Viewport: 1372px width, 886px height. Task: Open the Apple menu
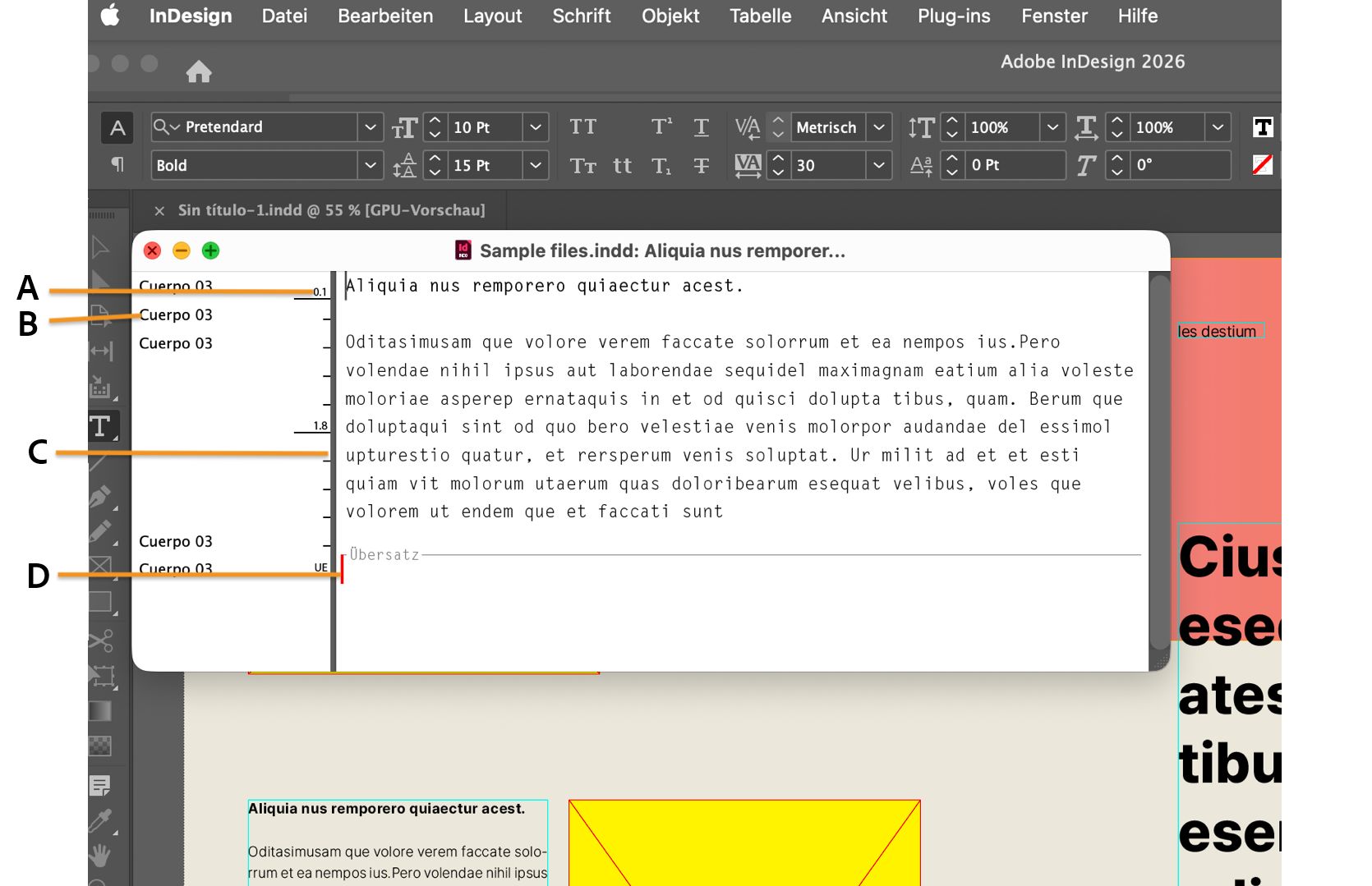[x=110, y=15]
